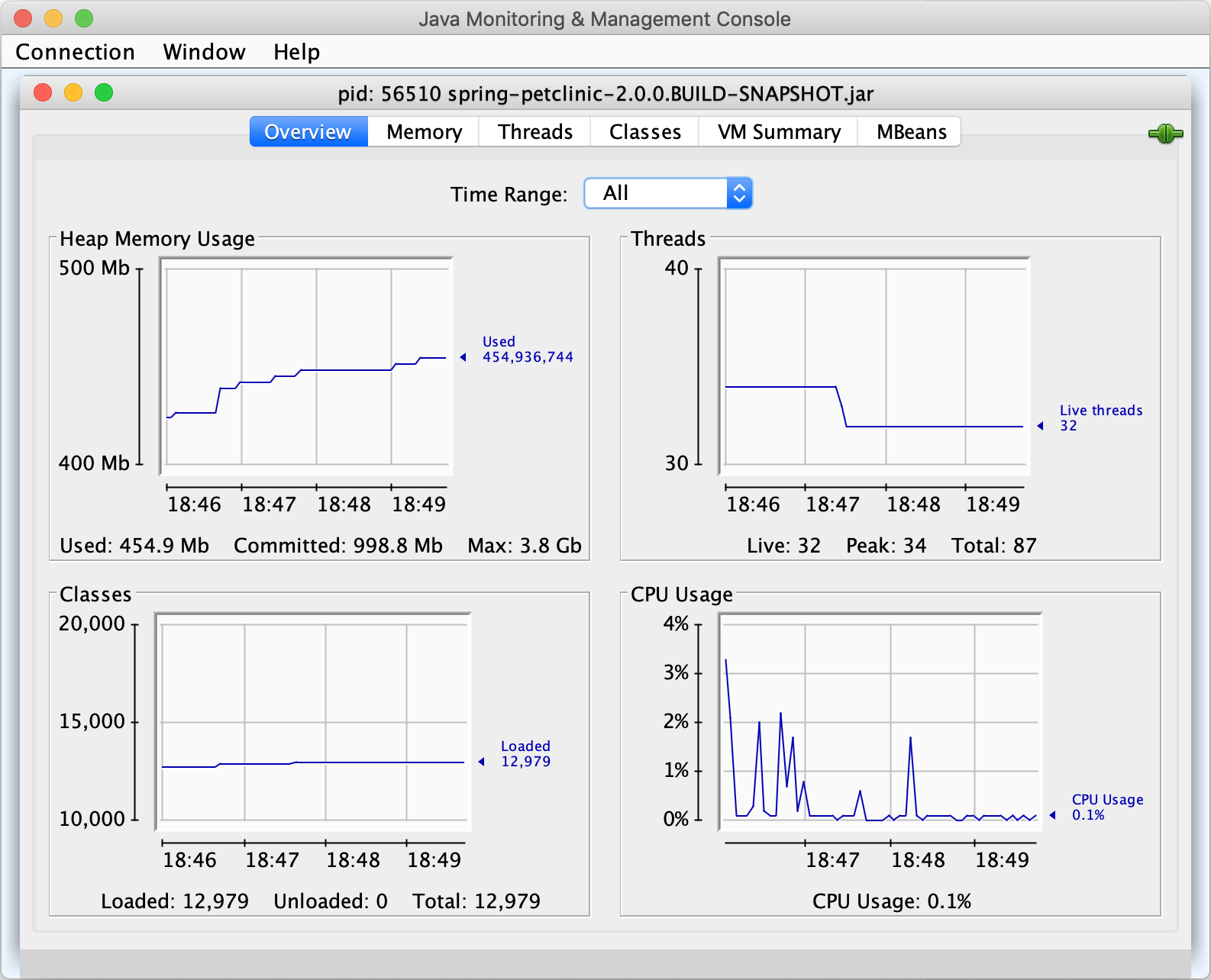Switch to the Threads tab
Viewport: 1211px width, 980px height.
point(534,132)
